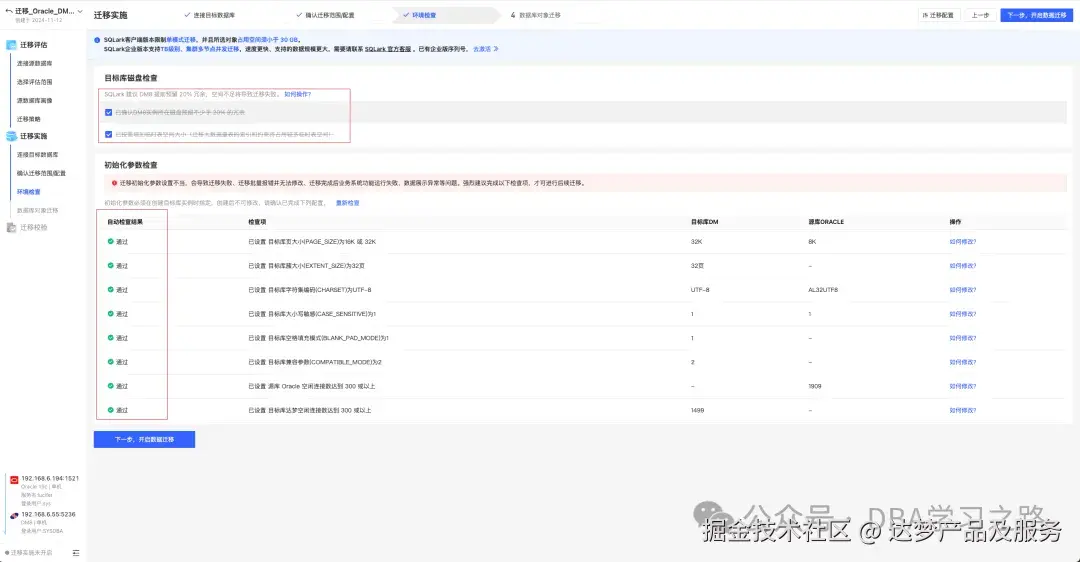This screenshot has width=1080, height=562.
Task: Click 如何修改? for EXTENT_SIZE row
Action: (963, 266)
